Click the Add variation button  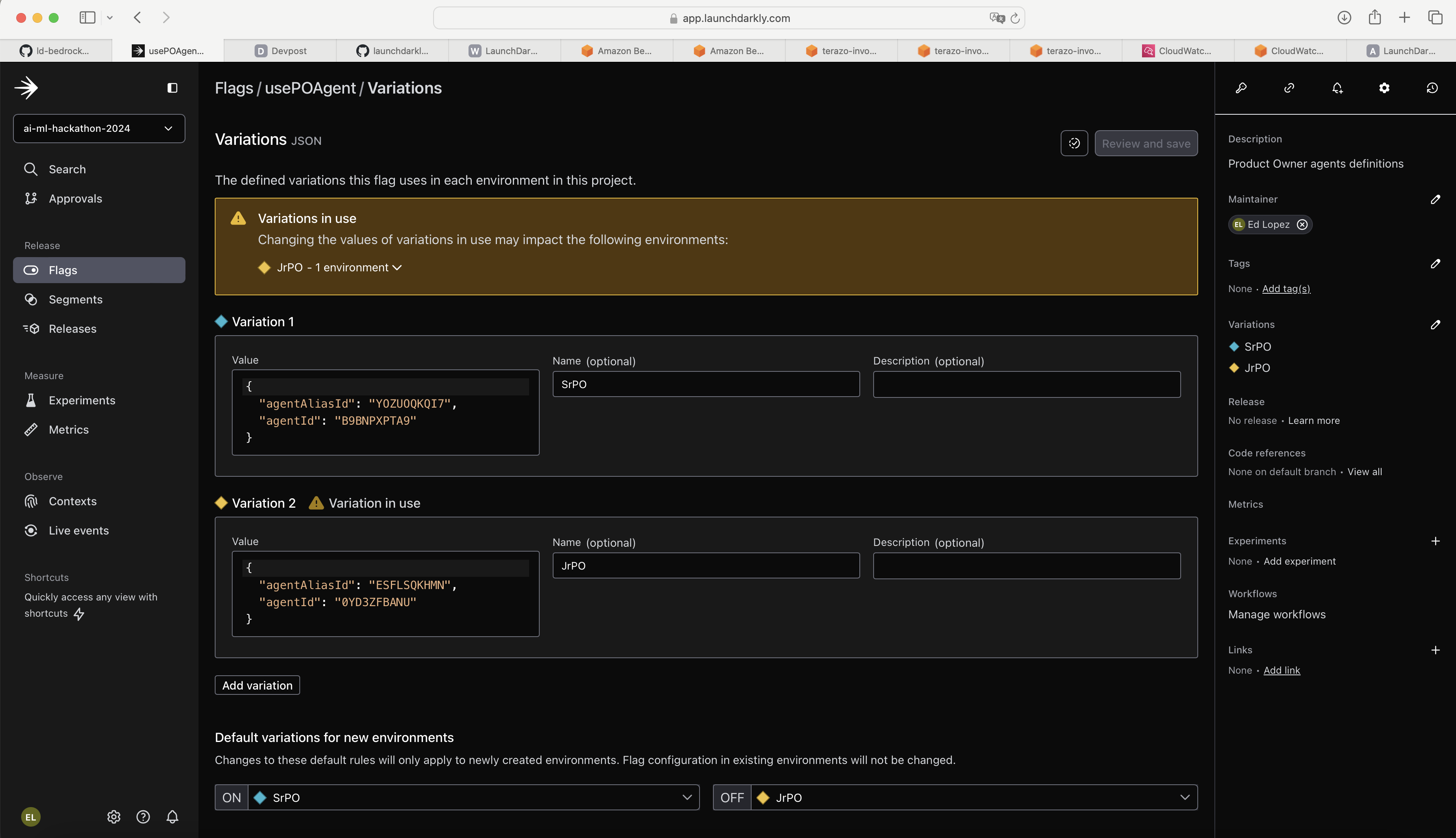(257, 685)
